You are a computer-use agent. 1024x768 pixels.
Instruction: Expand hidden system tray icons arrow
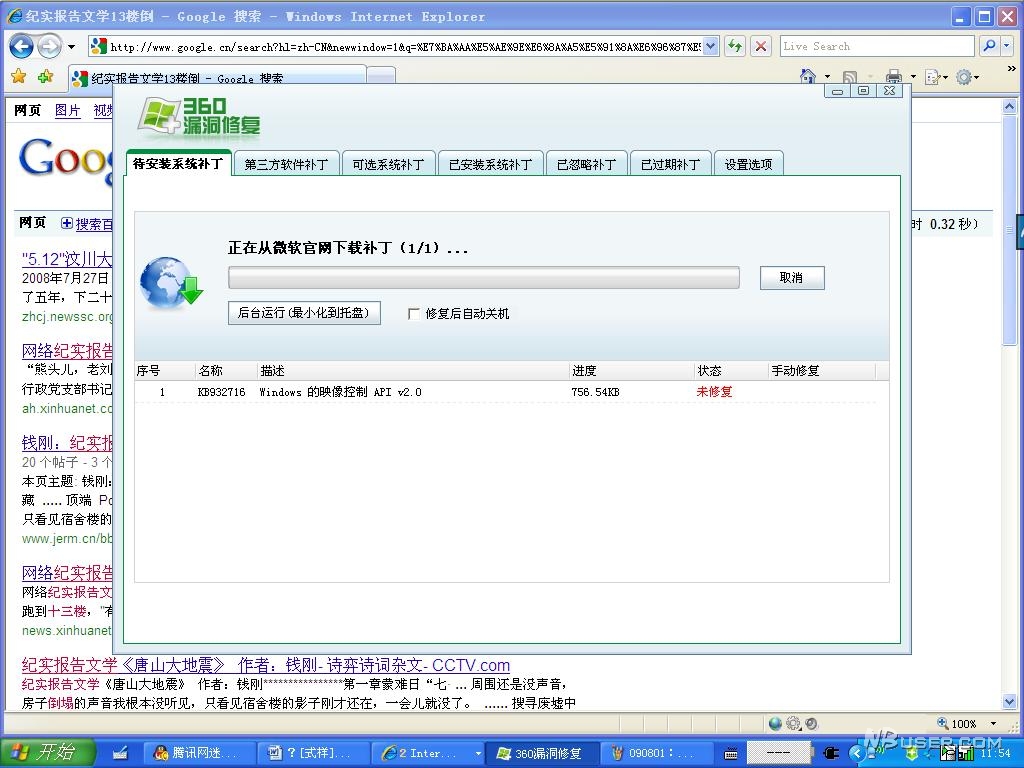tap(859, 754)
